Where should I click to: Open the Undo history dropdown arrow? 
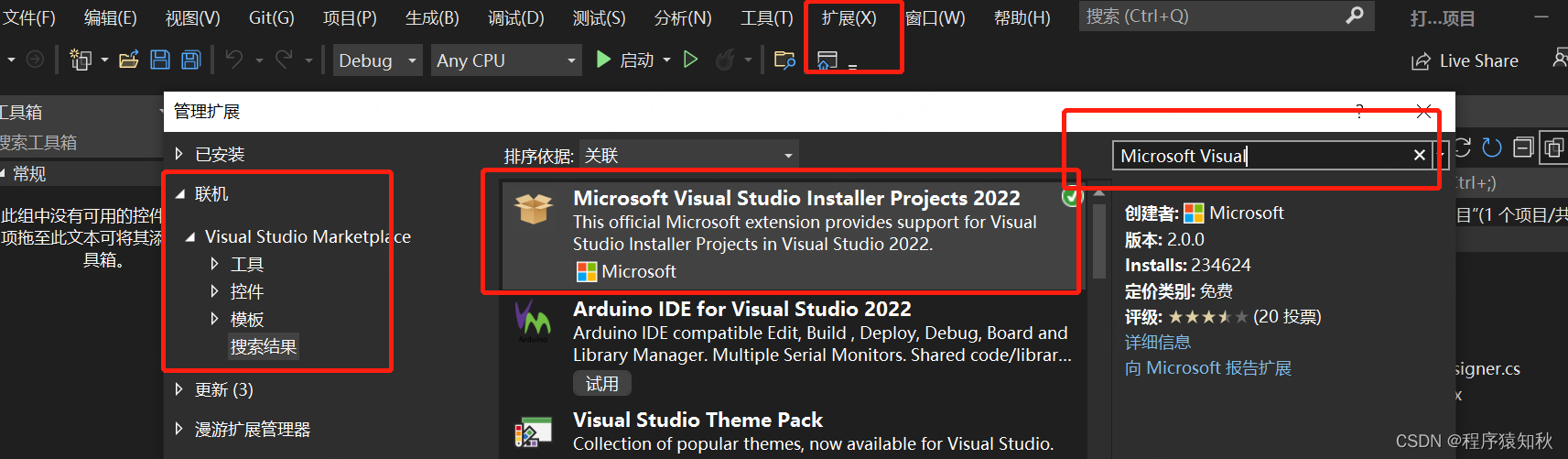259,60
